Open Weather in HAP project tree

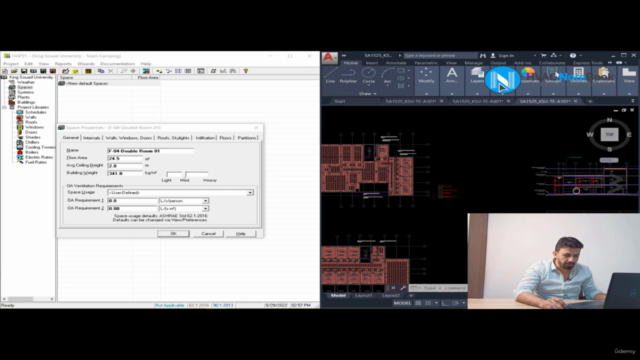pyautogui.click(x=25, y=82)
